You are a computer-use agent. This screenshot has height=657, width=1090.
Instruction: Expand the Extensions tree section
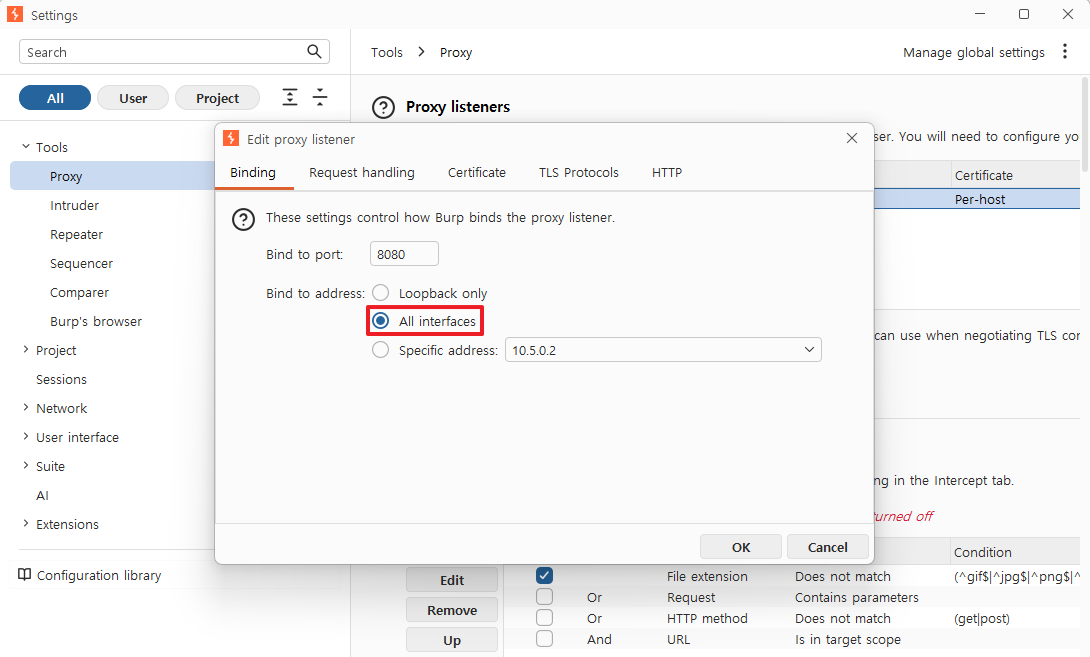[x=26, y=524]
